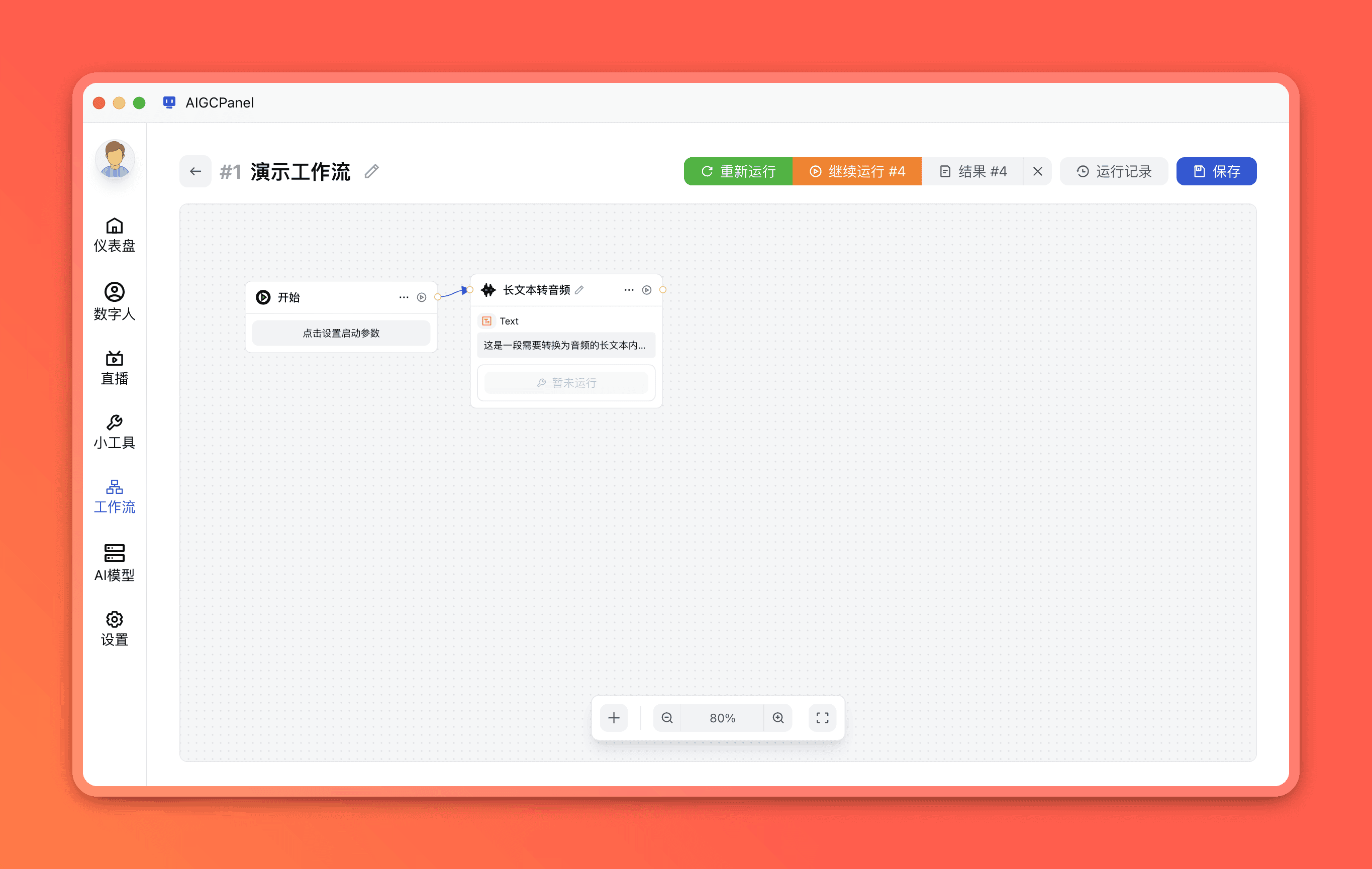This screenshot has height=869, width=1372.
Task: Open the 仪表盘 dashboard page
Action: (115, 235)
